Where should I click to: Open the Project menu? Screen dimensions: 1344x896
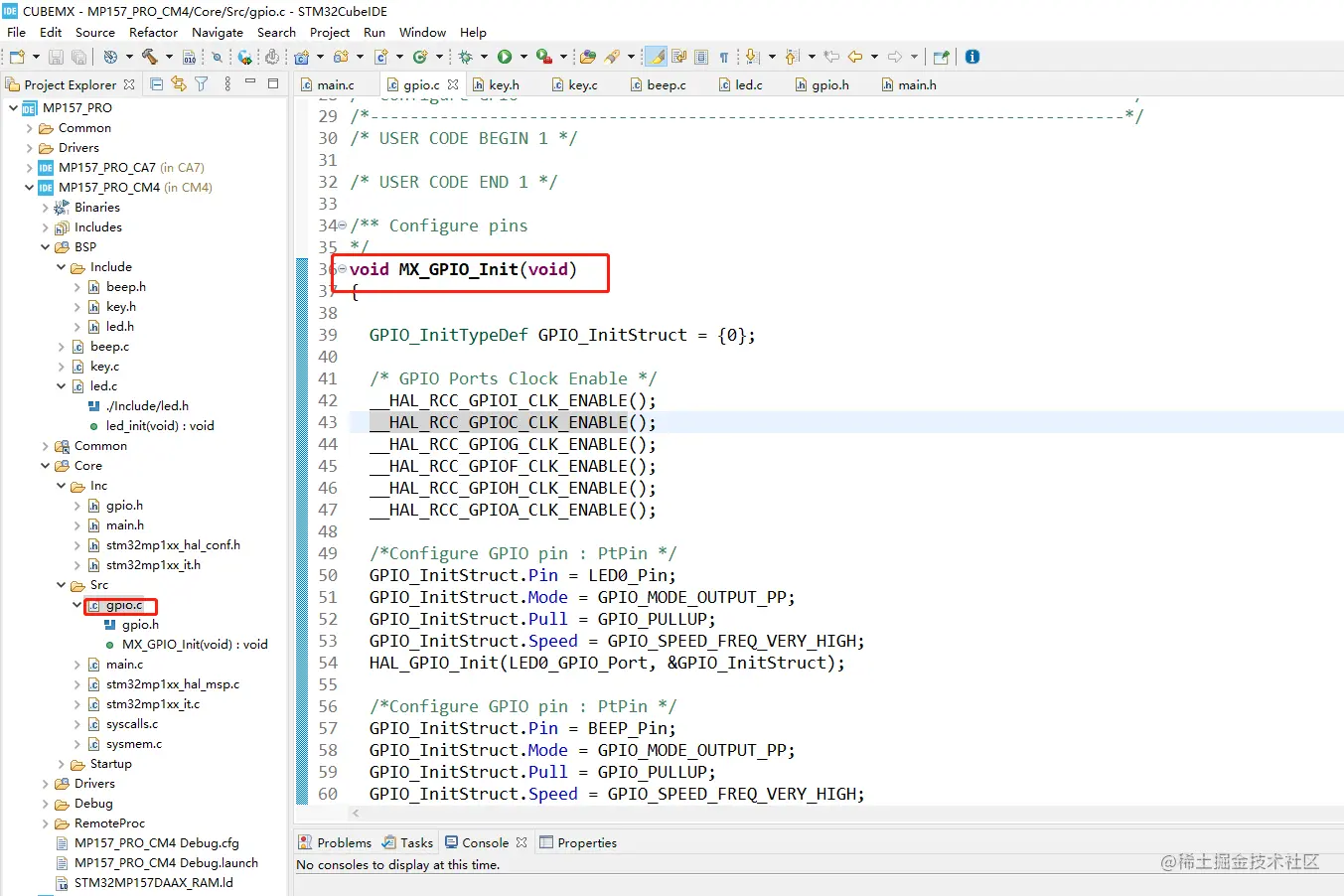(330, 32)
